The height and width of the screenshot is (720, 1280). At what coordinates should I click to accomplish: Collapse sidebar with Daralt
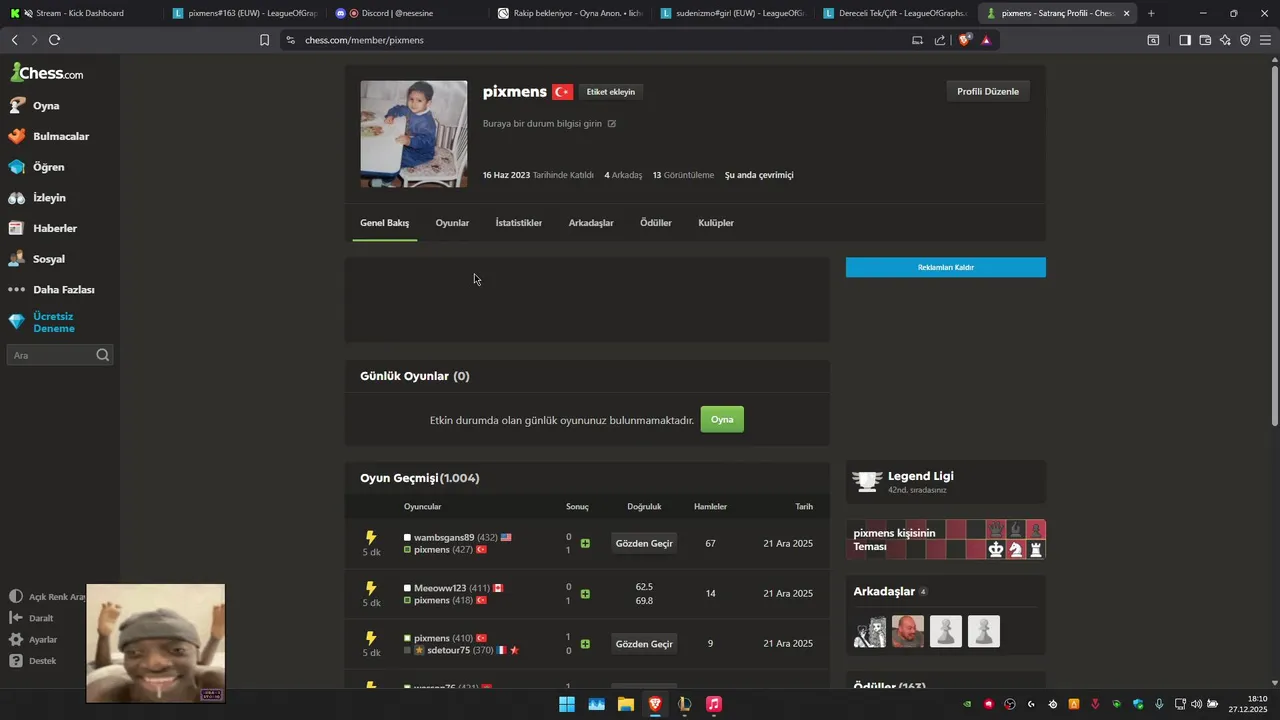[x=32, y=618]
